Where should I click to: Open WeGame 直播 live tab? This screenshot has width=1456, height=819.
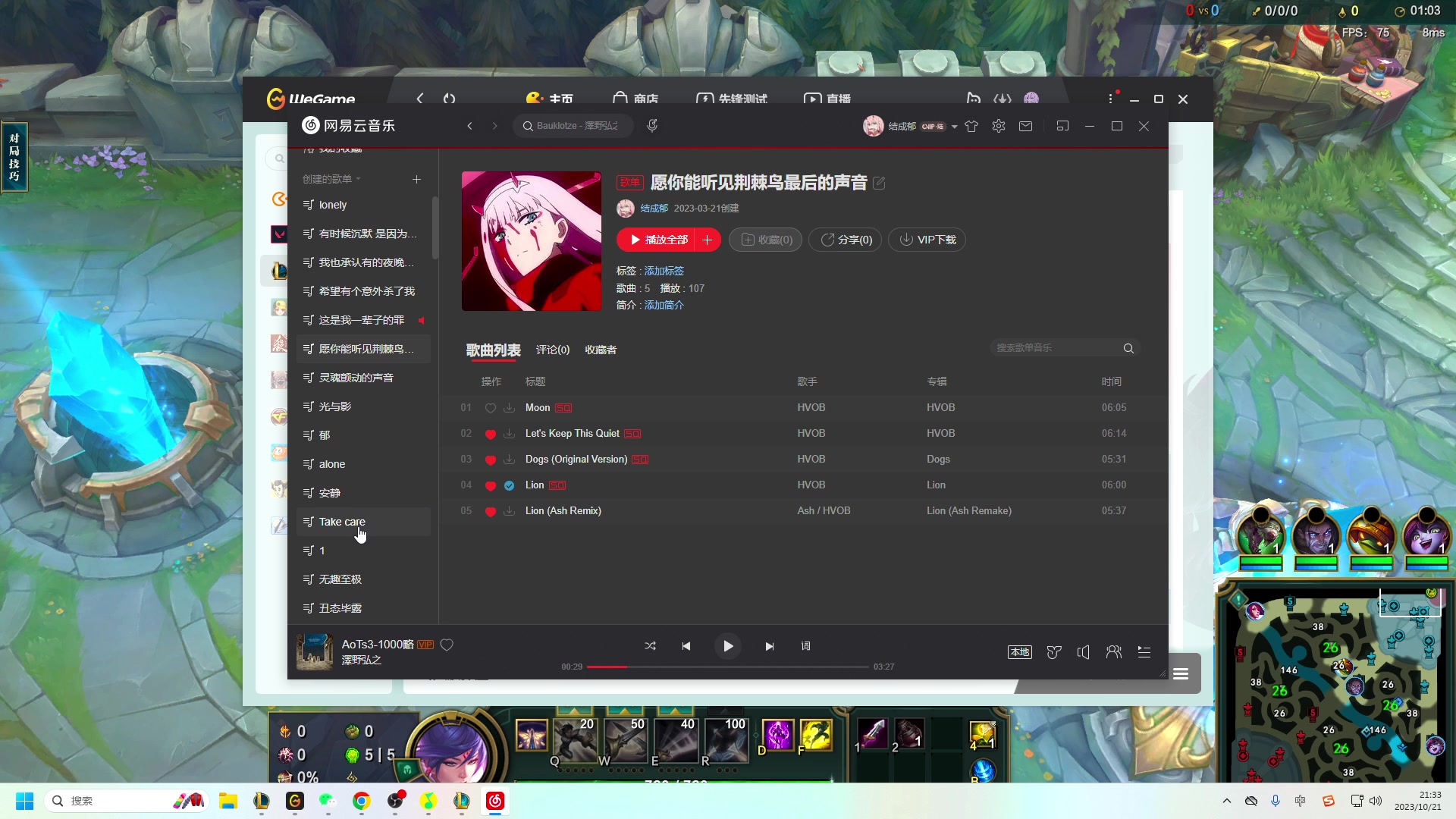(827, 99)
